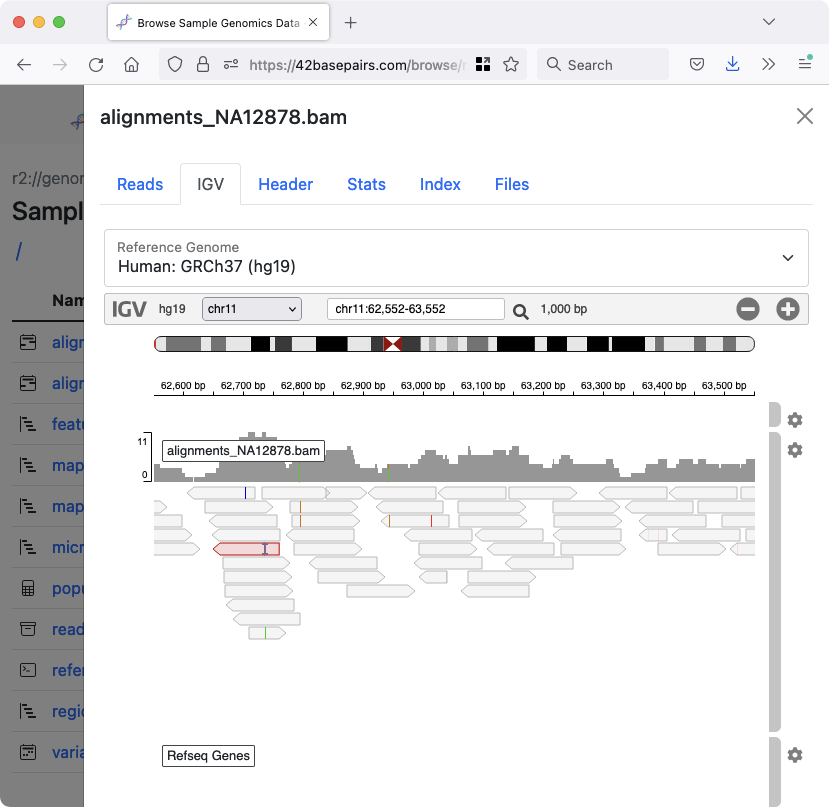Zoom out using the minus button
This screenshot has height=807, width=829.
748,309
